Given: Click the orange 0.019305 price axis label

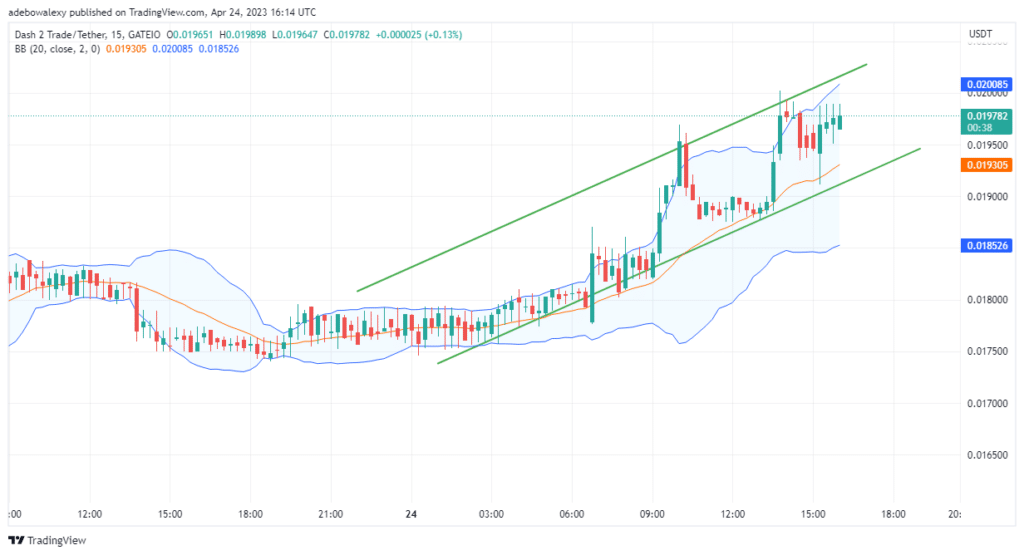Looking at the screenshot, I should tap(986, 165).
